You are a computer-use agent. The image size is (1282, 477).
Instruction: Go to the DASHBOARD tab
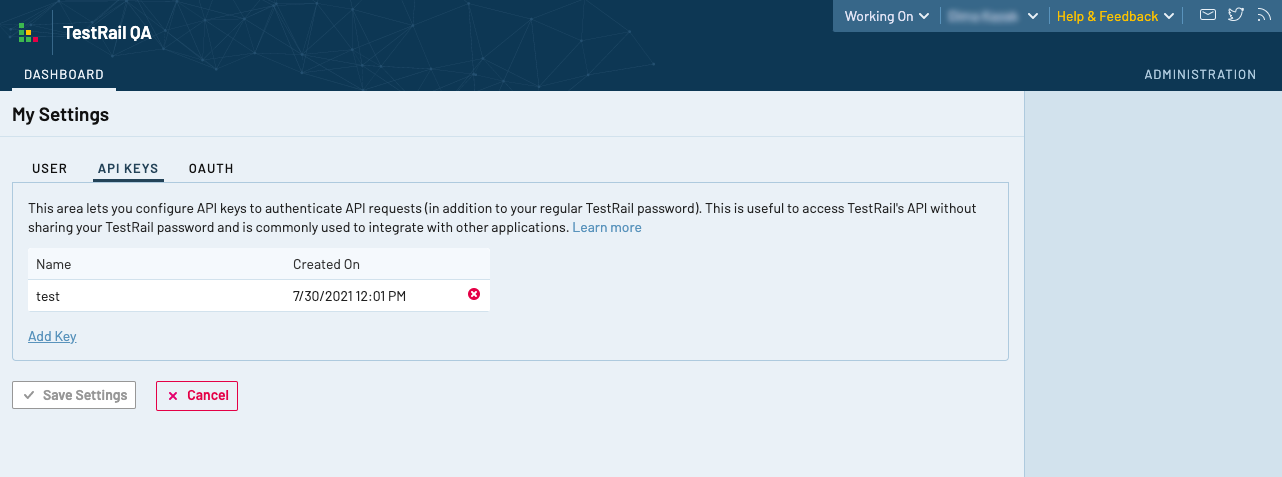point(64,75)
